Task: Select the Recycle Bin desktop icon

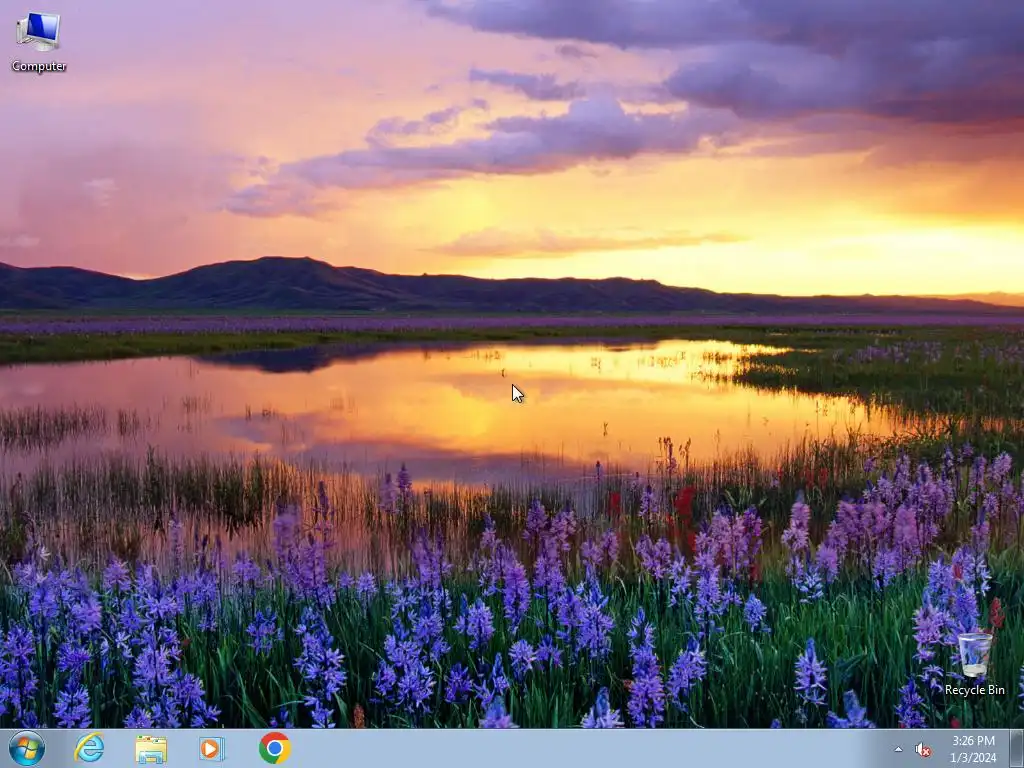Action: [974, 663]
